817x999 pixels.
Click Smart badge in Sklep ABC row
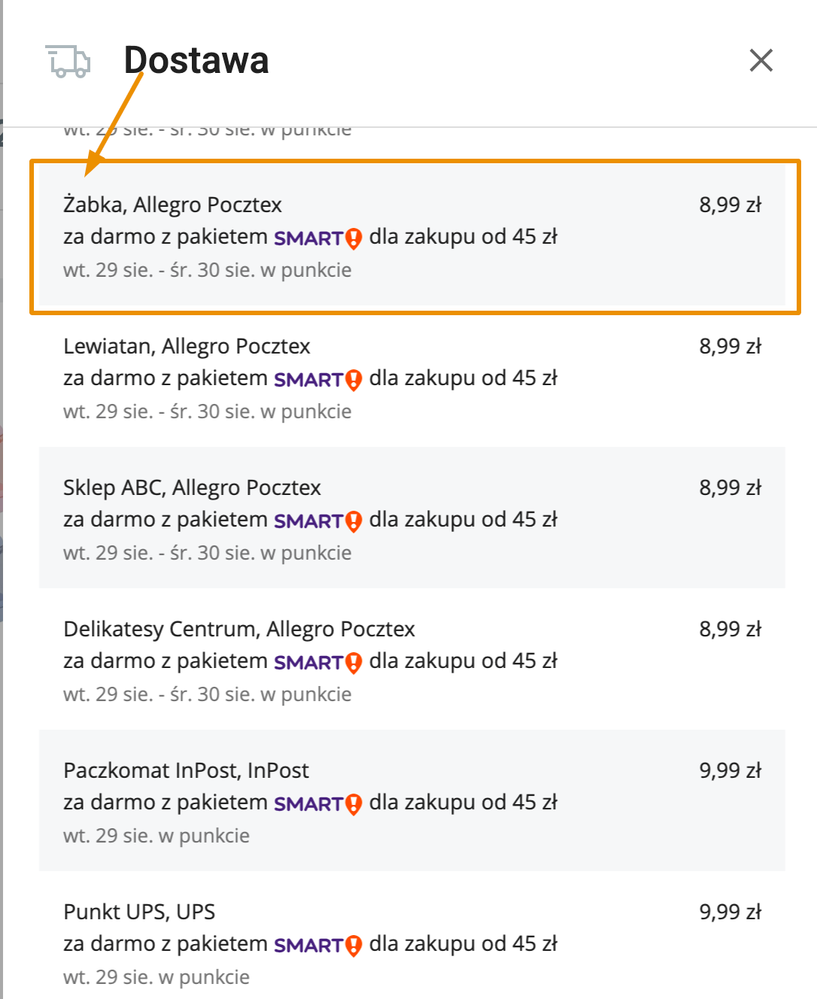pos(318,521)
